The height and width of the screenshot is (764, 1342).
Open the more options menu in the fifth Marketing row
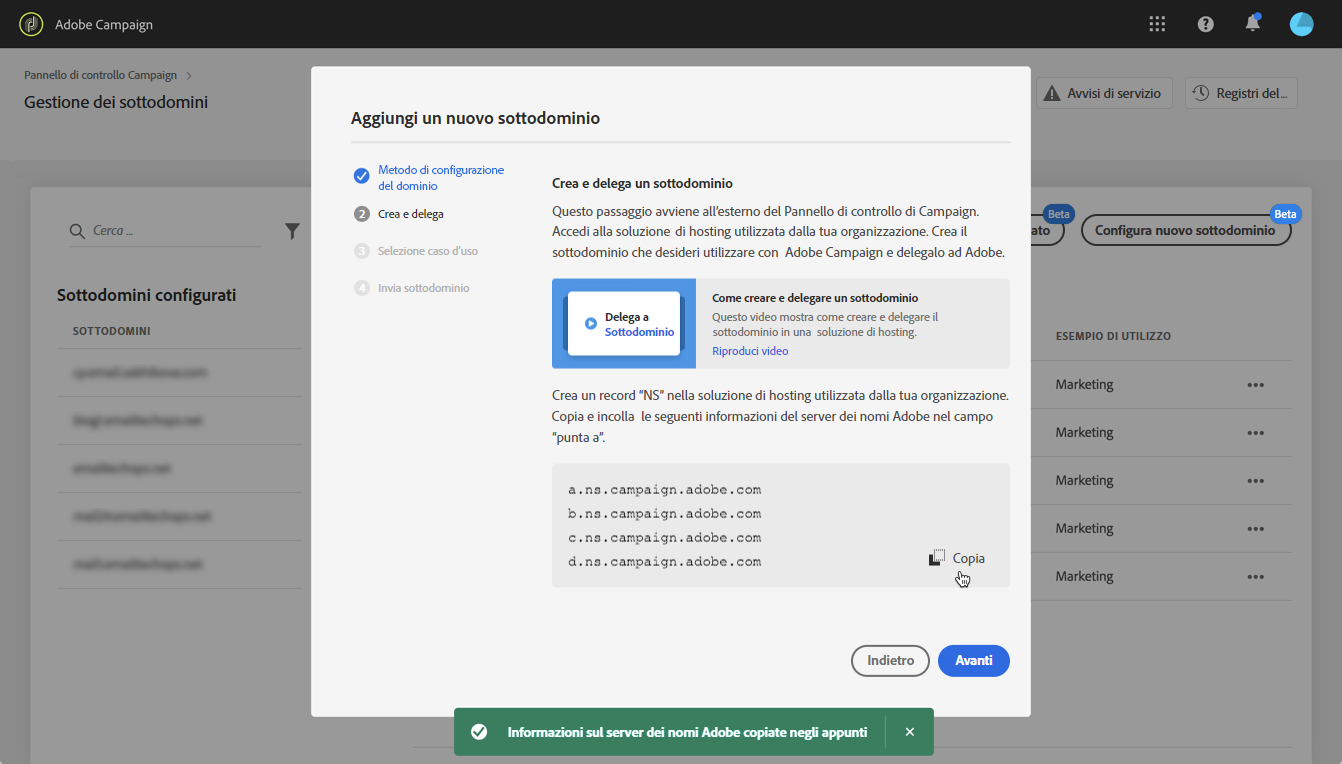[x=1256, y=577]
